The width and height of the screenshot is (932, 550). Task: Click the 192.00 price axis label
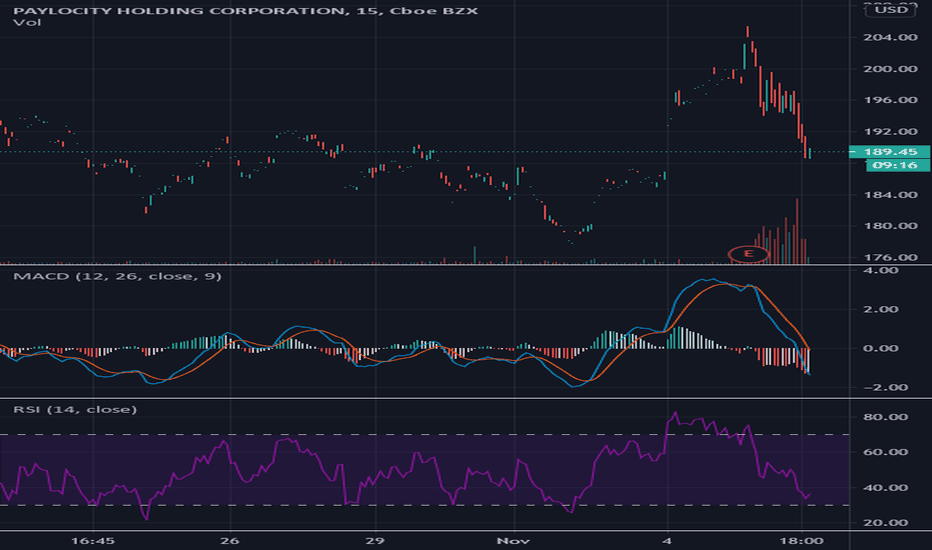[x=890, y=131]
